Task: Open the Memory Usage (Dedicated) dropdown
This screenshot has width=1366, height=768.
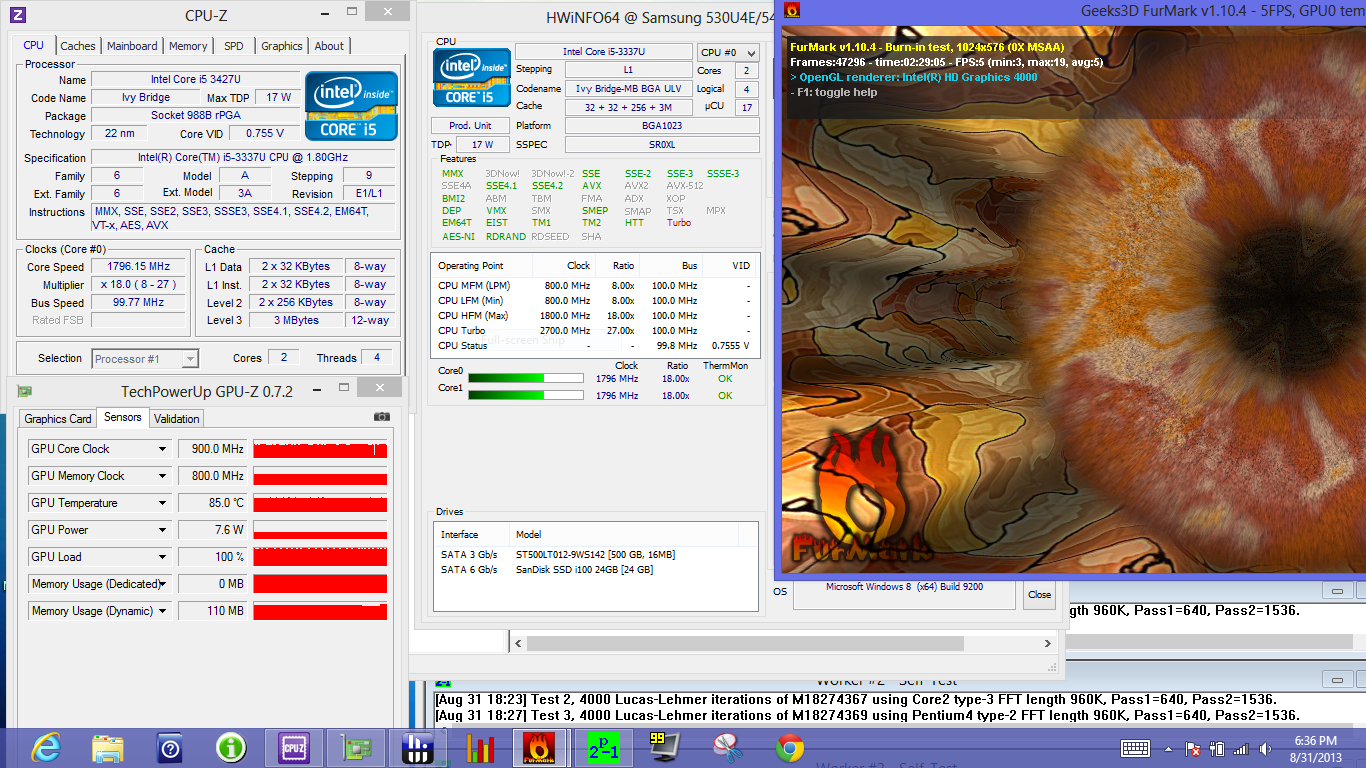Action: click(163, 584)
